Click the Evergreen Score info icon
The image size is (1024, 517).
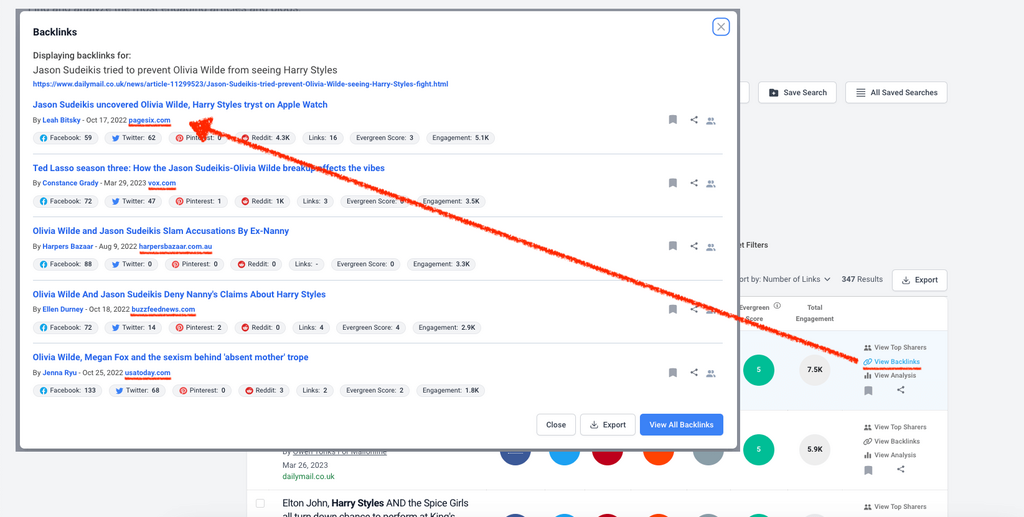(x=777, y=307)
